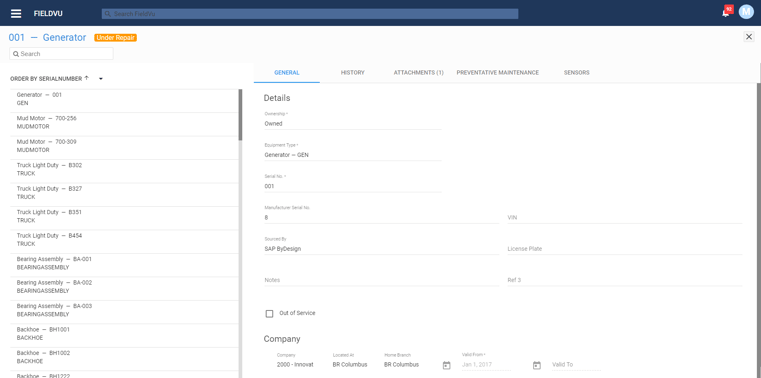Open the Order By dropdown arrow
Image resolution: width=761 pixels, height=378 pixels.
coord(101,79)
